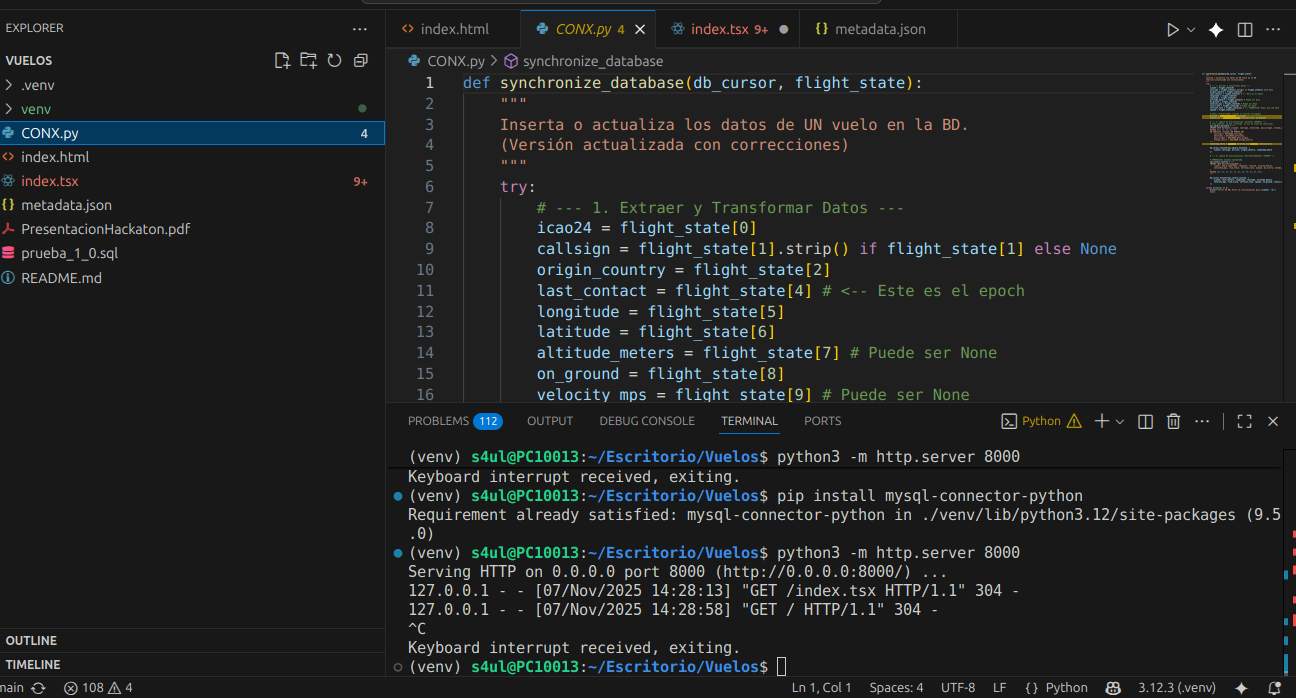This screenshot has height=698, width=1296.
Task: Open the prueba_1_0.sql file
Action: point(69,253)
